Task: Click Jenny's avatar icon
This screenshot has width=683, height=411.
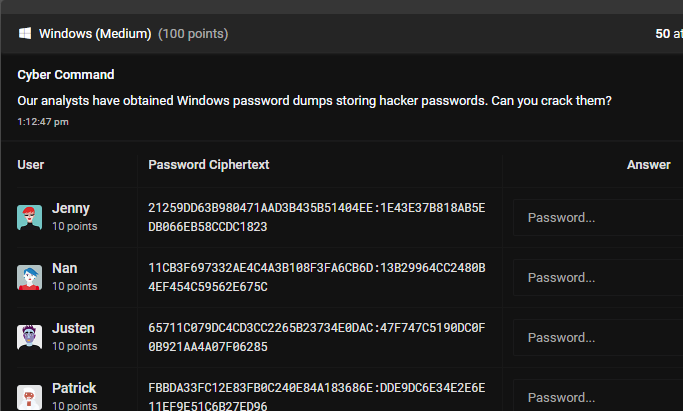Action: coord(30,217)
